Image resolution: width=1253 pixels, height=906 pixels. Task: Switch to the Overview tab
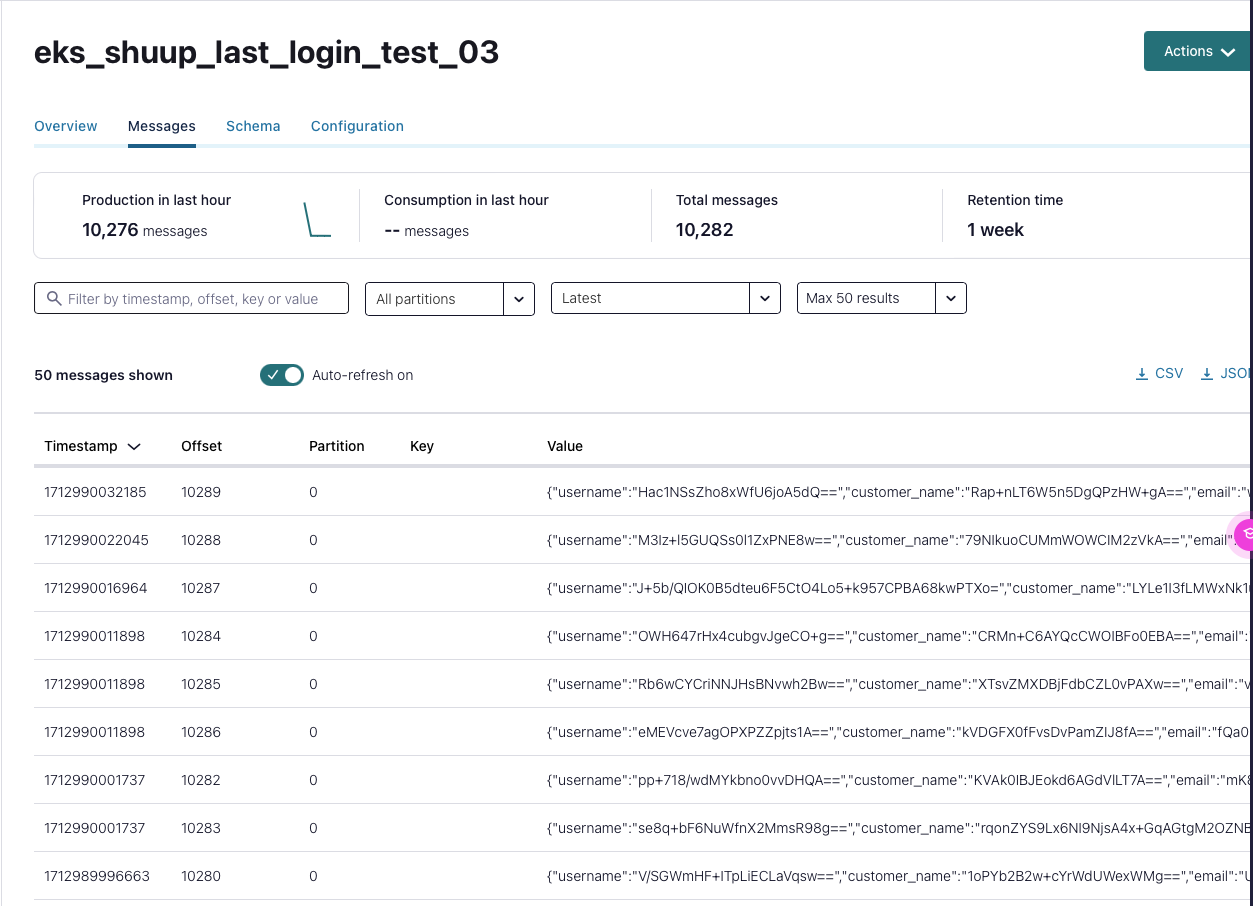(x=66, y=126)
